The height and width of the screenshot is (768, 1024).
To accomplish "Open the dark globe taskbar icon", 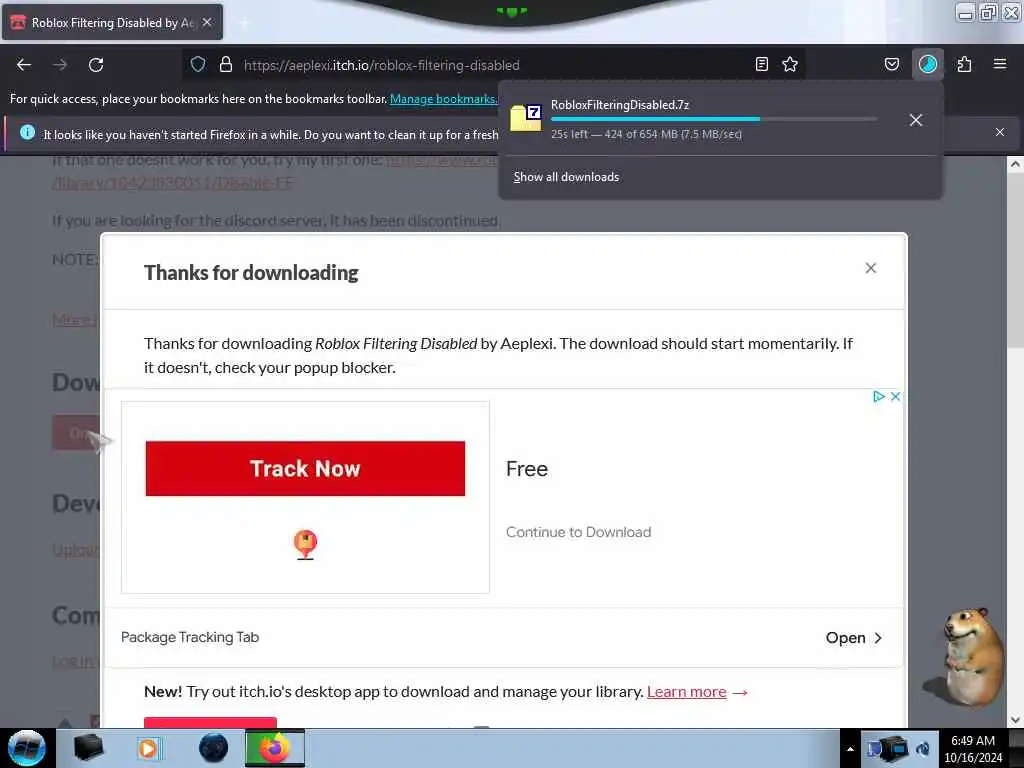I will tap(214, 748).
